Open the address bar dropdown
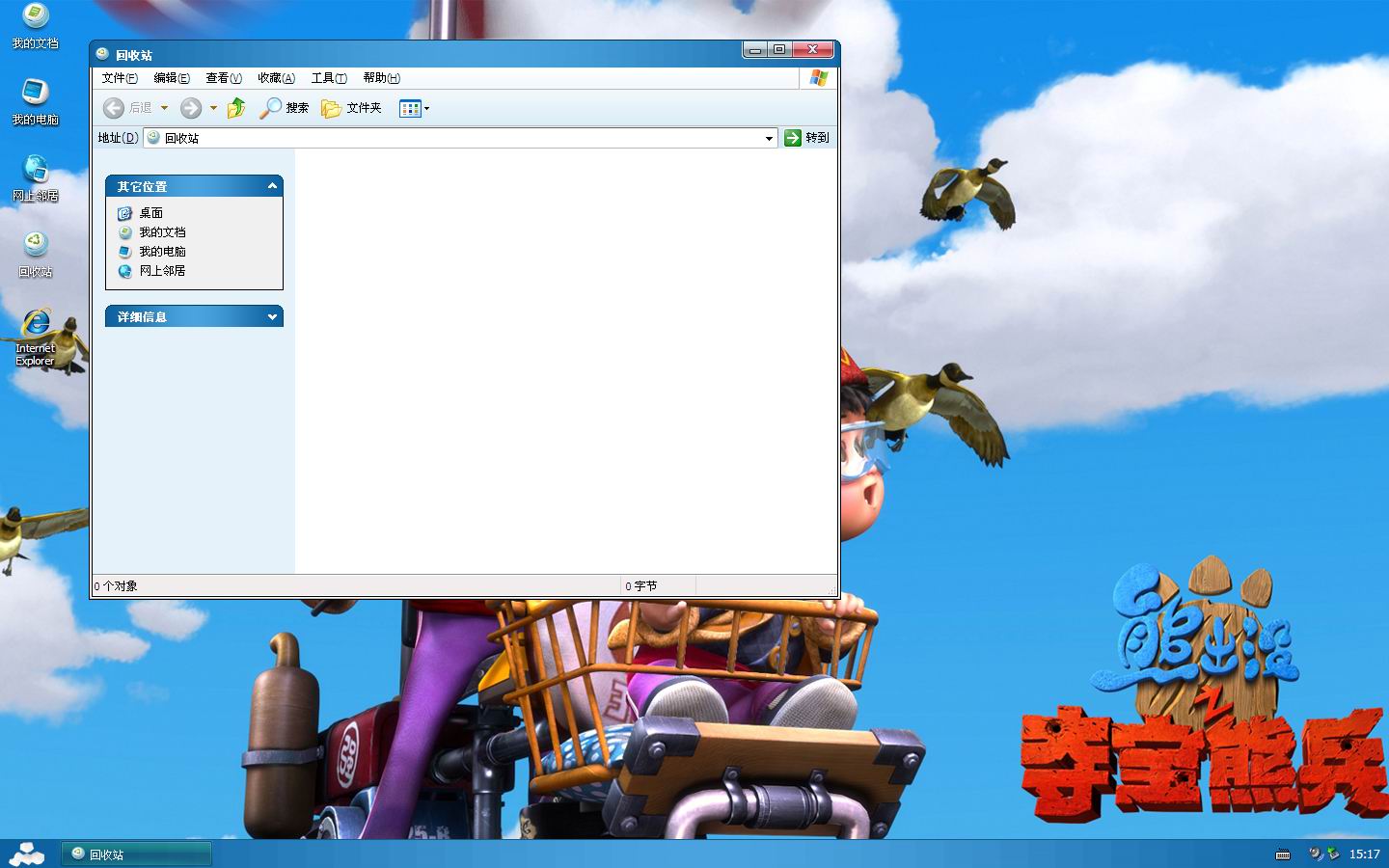 769,138
